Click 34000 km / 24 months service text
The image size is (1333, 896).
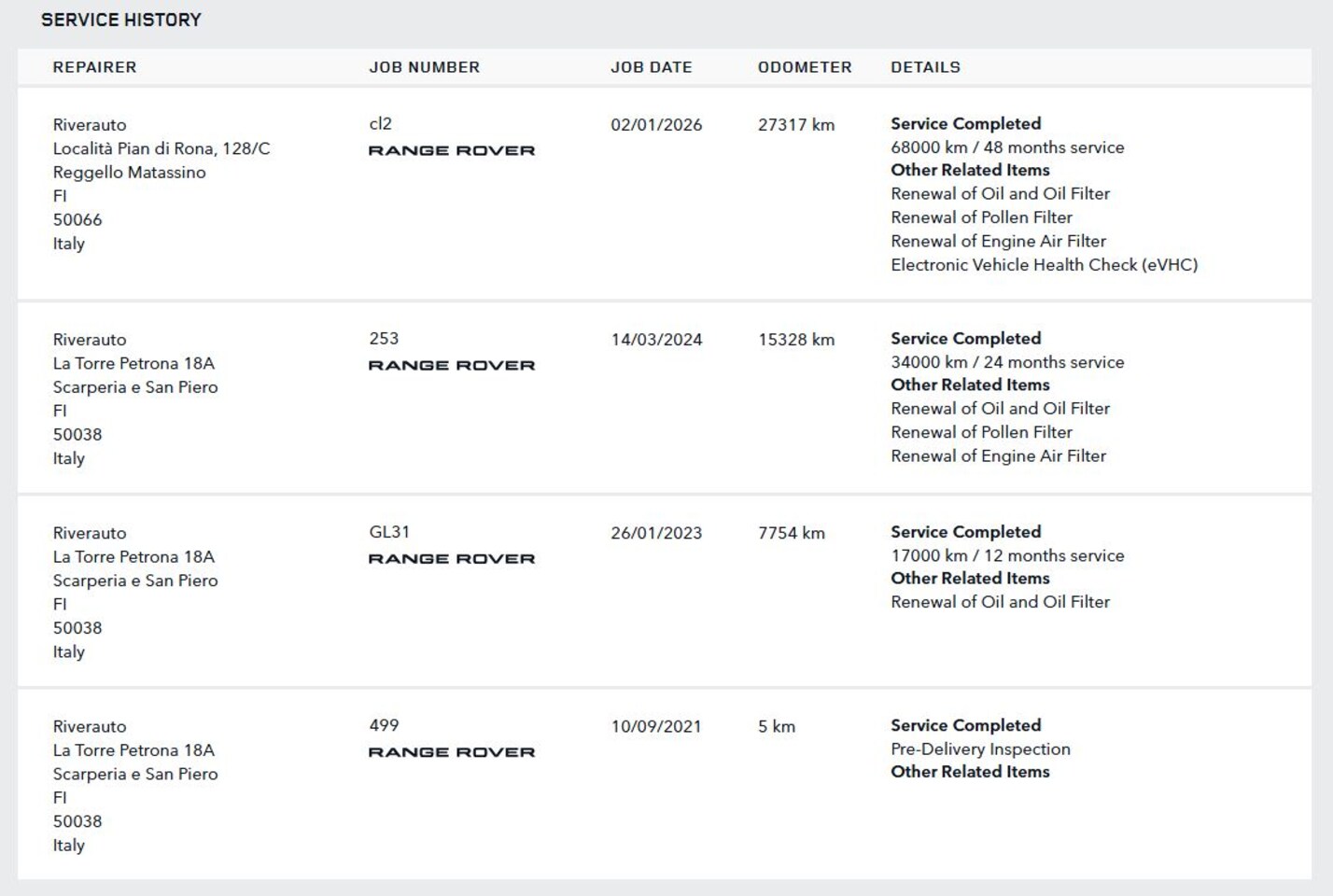(1007, 362)
